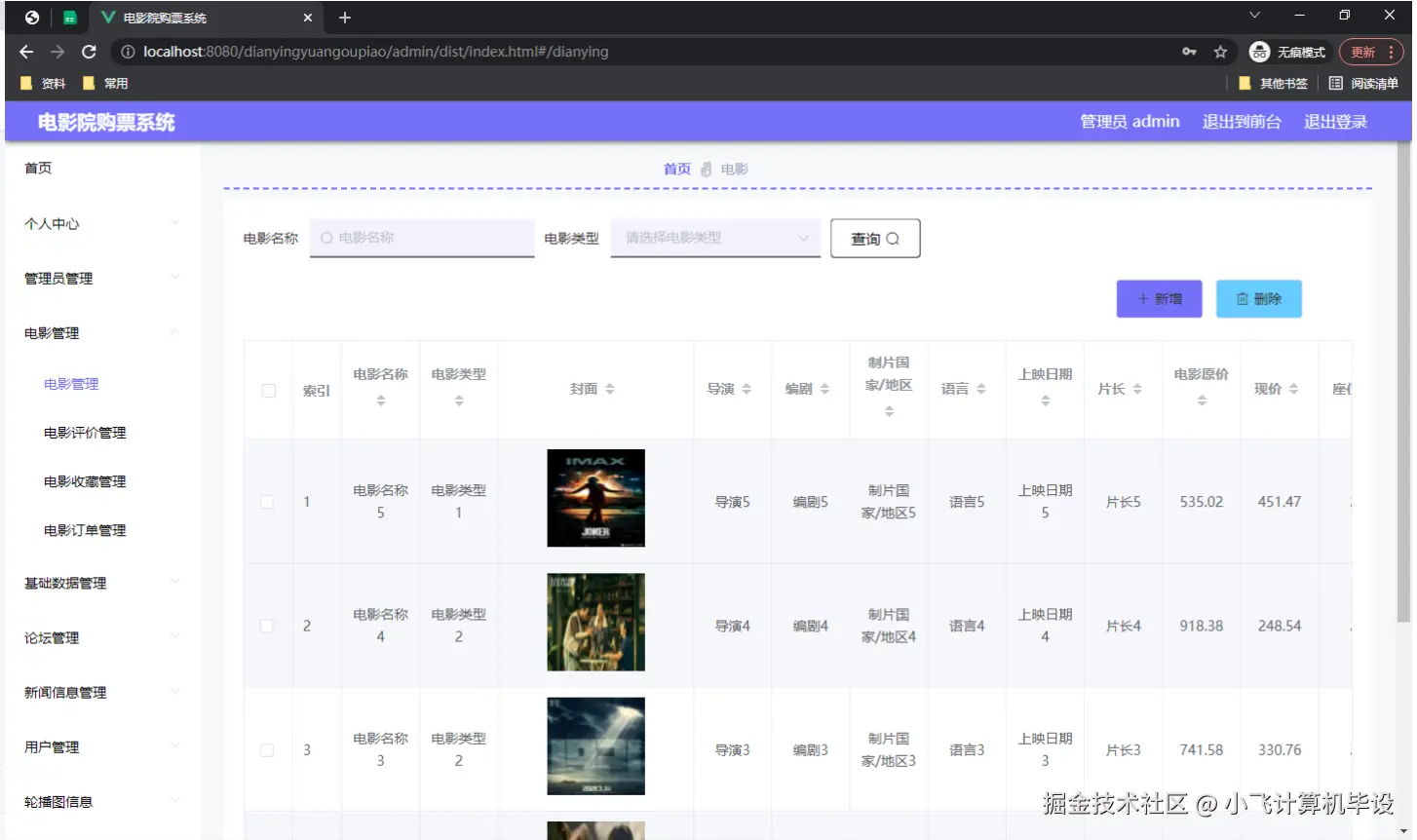Click the 新增 add button
Image resolution: width=1417 pixels, height=840 pixels.
[1160, 299]
